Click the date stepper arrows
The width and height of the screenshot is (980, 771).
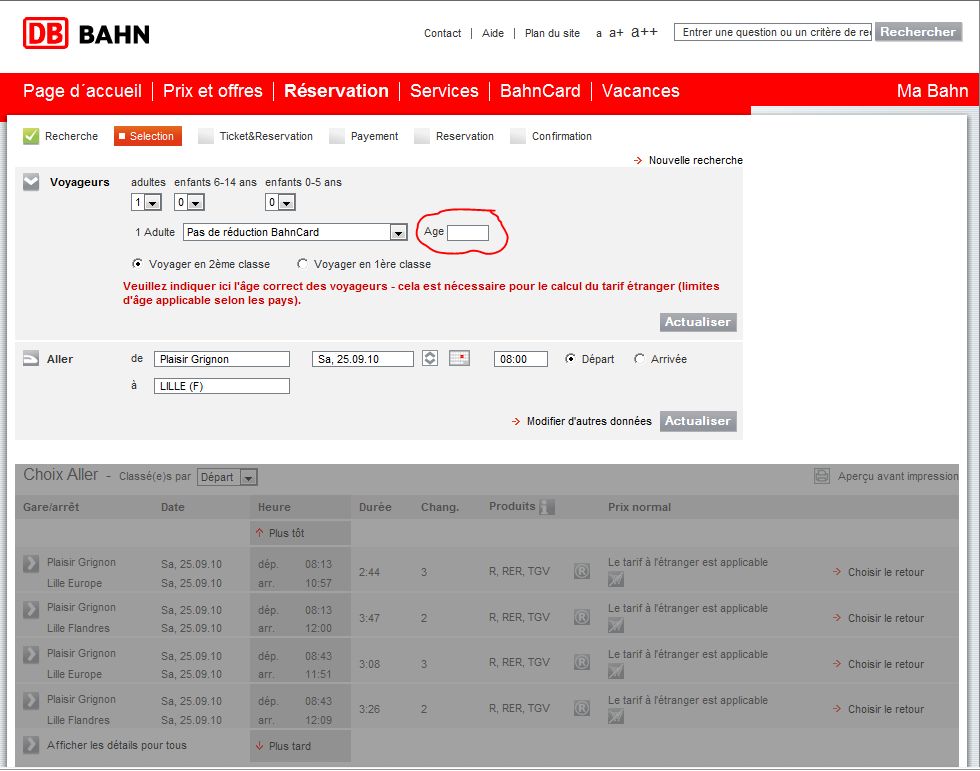[x=430, y=358]
